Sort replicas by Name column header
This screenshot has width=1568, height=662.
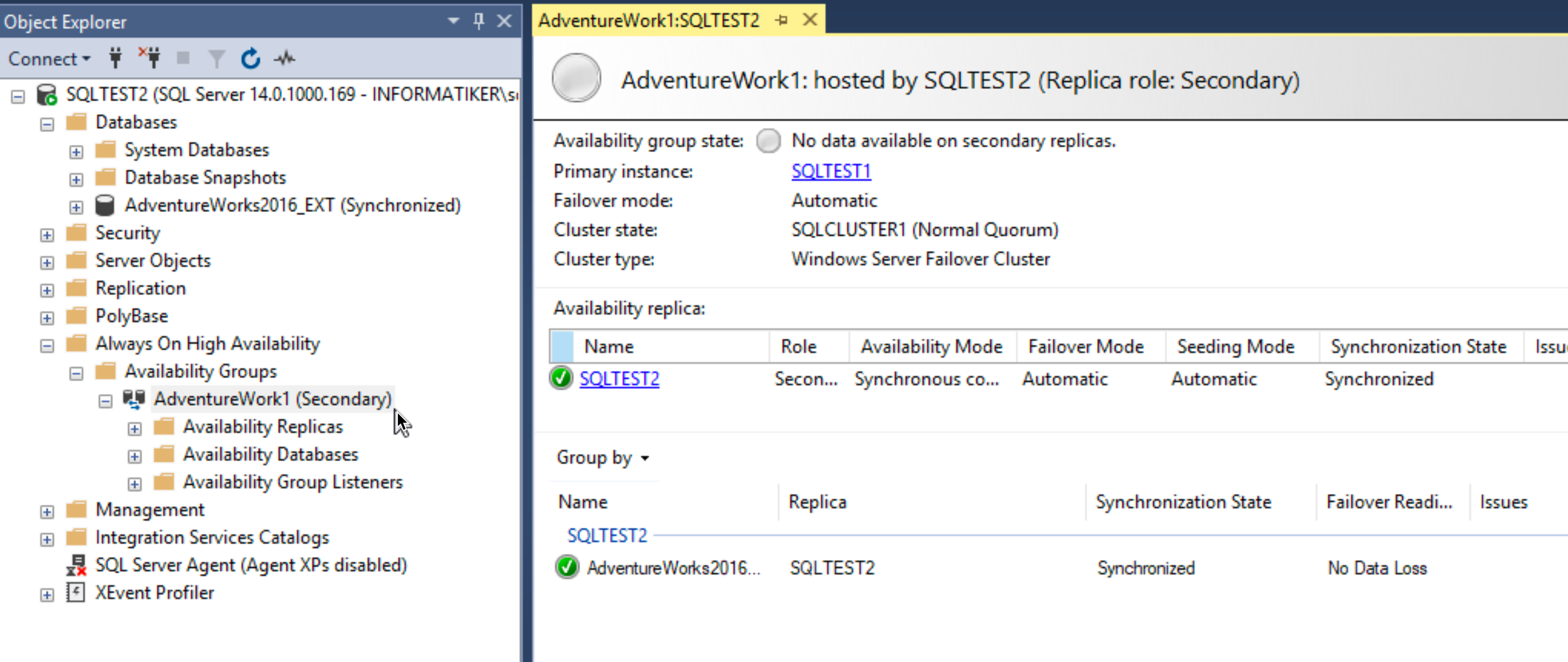[x=671, y=346]
